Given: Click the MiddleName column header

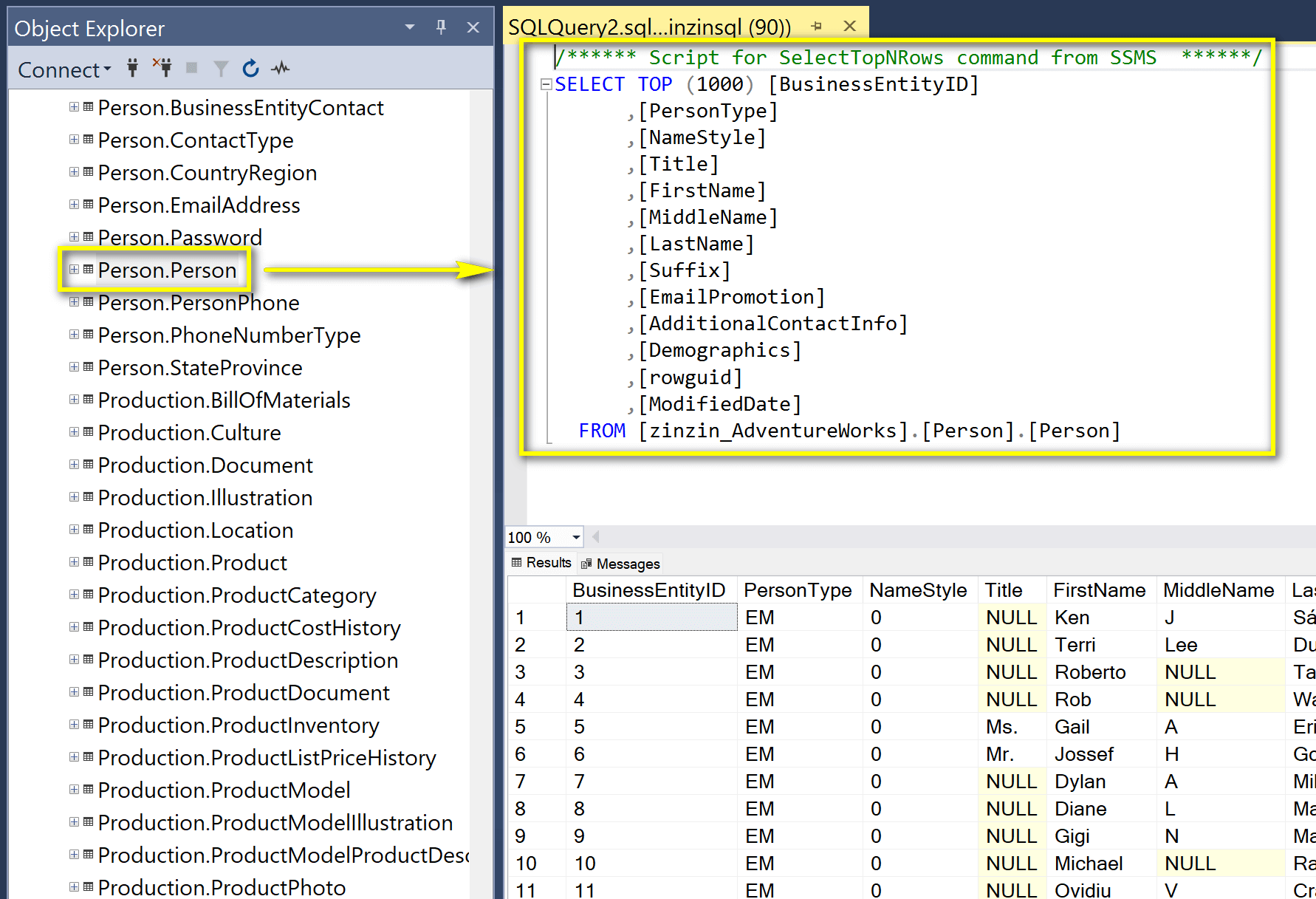Looking at the screenshot, I should [x=1221, y=590].
